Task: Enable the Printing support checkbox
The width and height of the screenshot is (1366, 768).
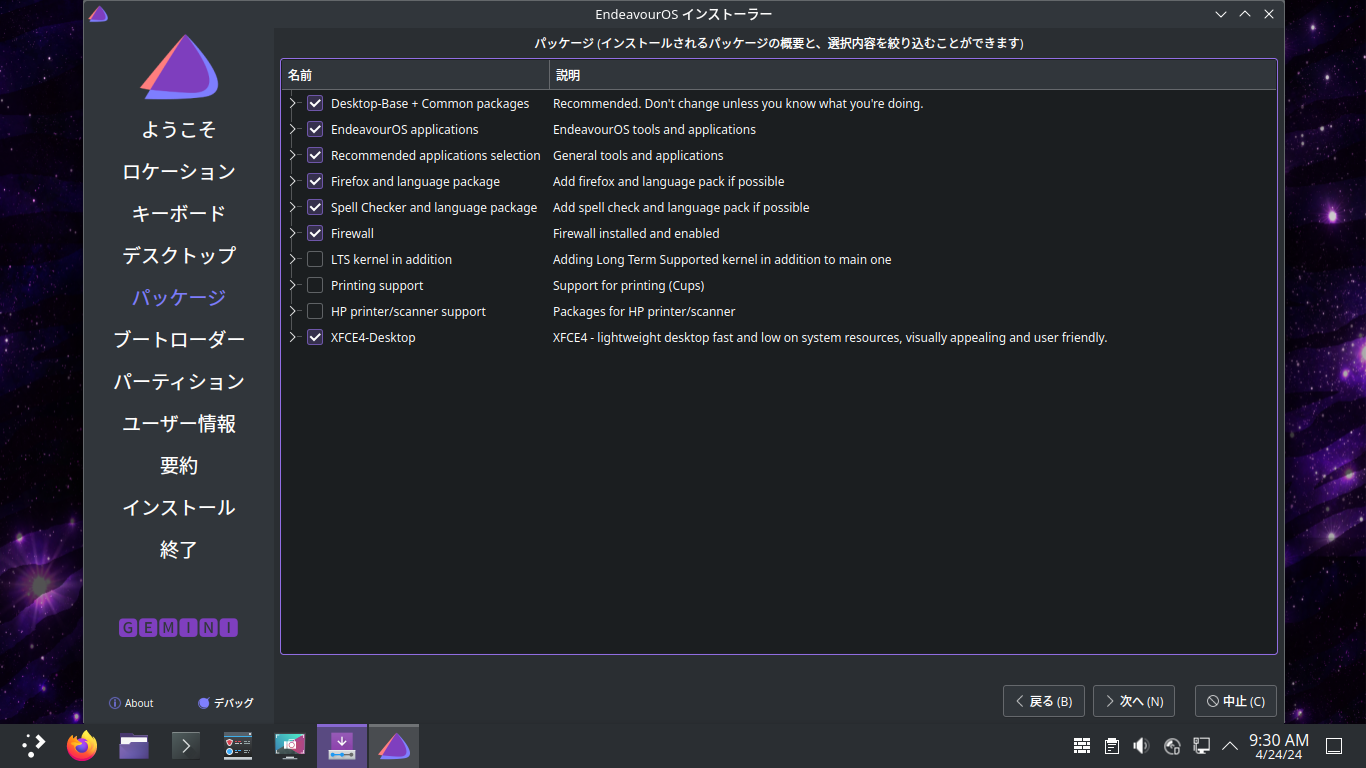Action: click(315, 285)
